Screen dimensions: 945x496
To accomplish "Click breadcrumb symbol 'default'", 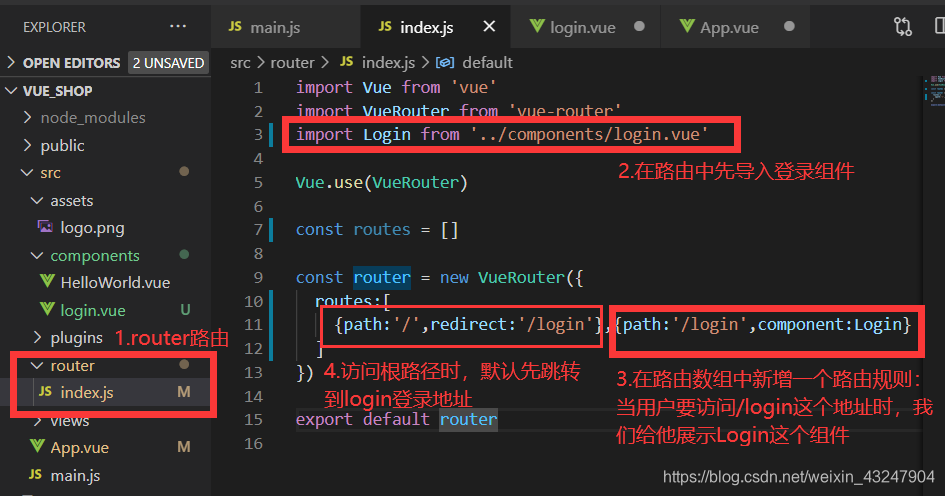I will pyautogui.click(x=487, y=63).
